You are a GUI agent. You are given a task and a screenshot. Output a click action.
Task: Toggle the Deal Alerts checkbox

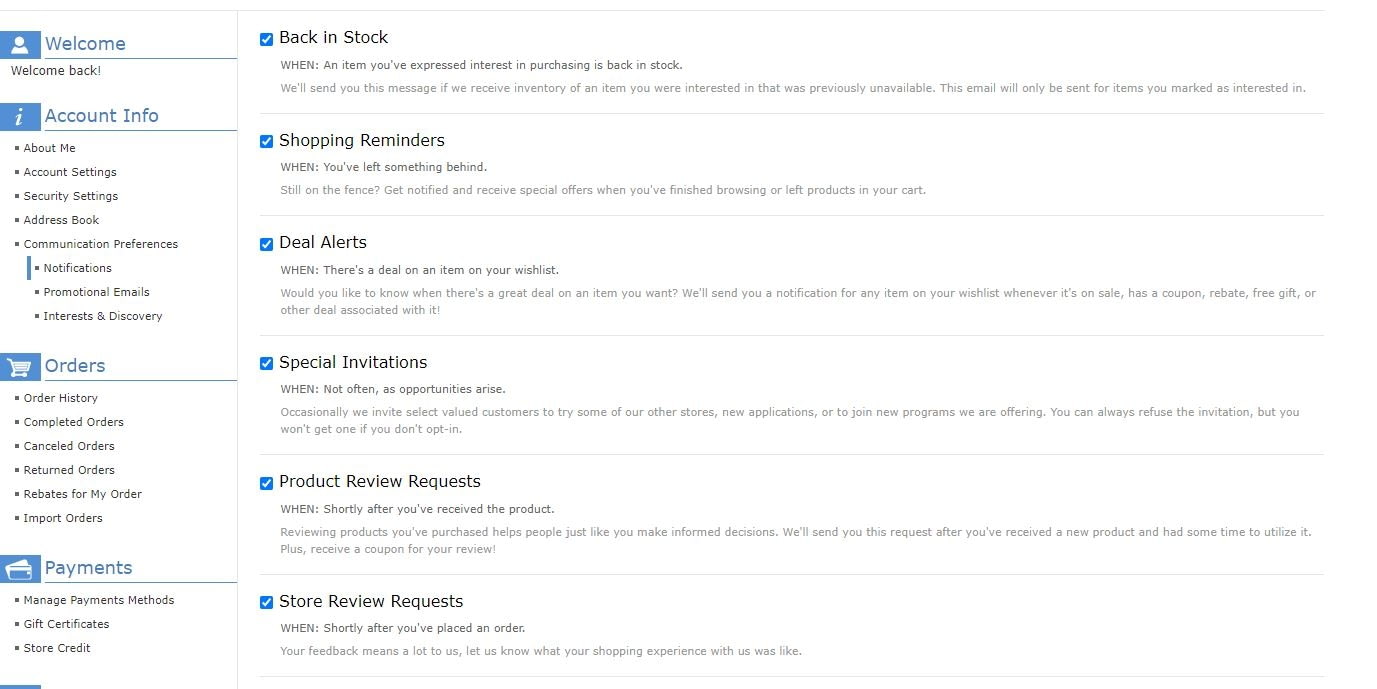(x=266, y=243)
